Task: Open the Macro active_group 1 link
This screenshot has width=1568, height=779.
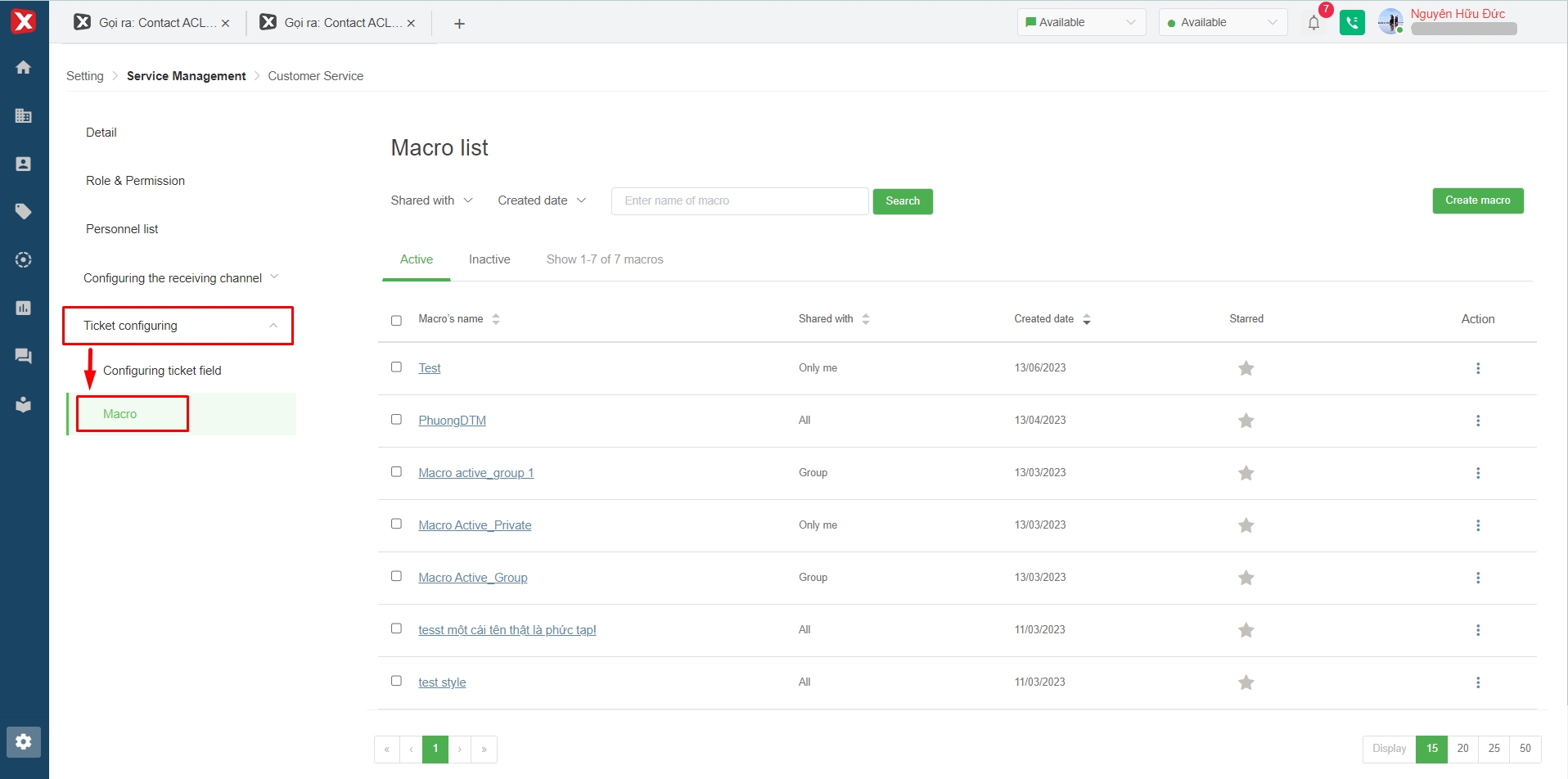Action: click(x=475, y=473)
